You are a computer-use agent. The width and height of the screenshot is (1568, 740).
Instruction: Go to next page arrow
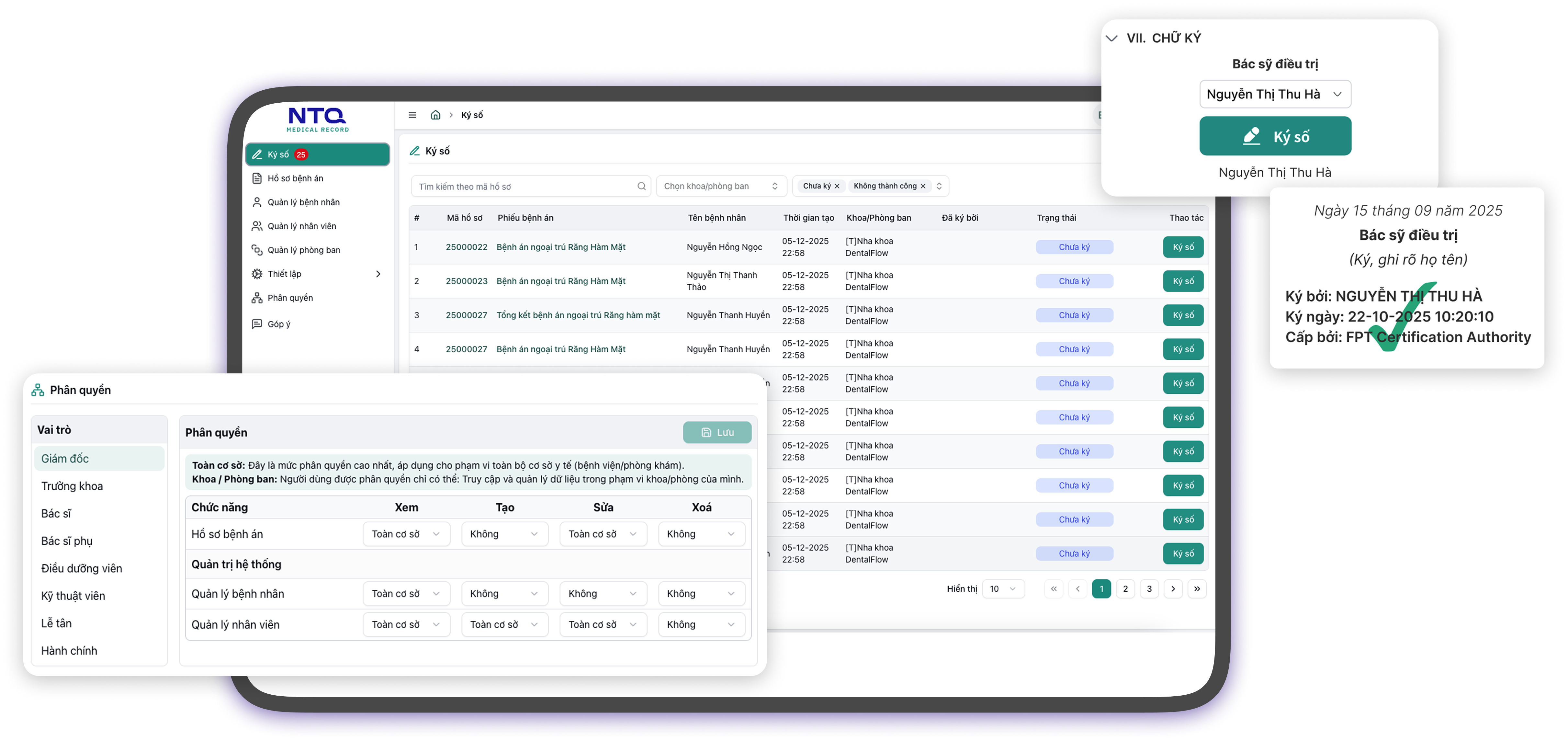click(x=1173, y=589)
